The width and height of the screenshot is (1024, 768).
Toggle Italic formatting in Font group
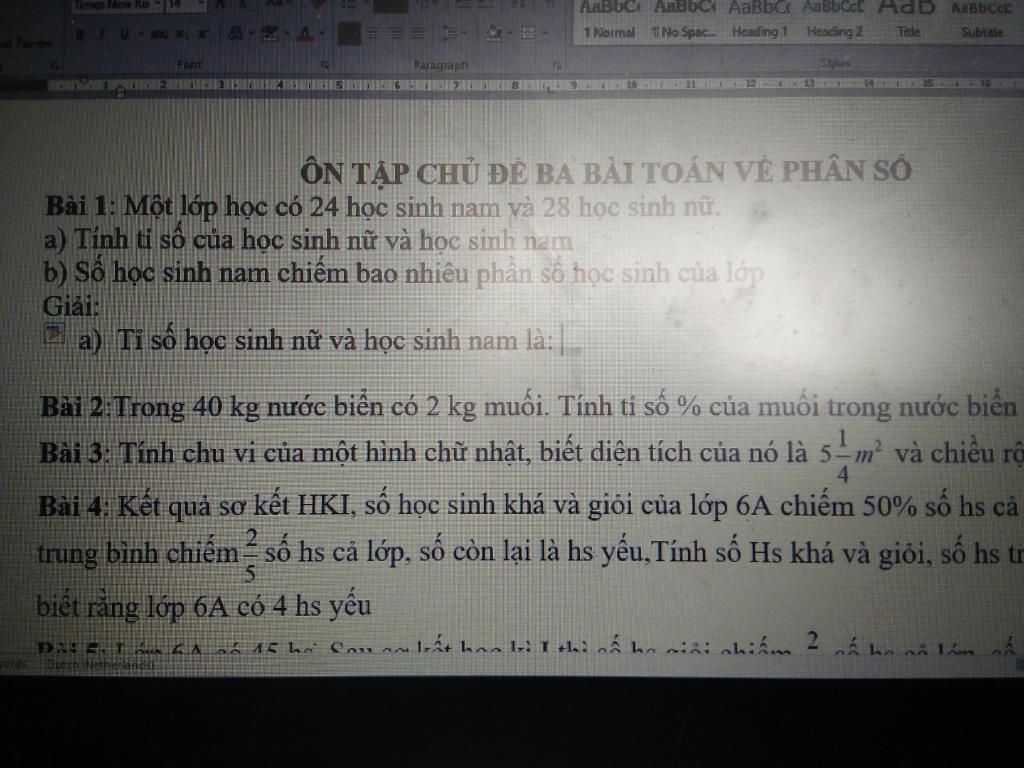pyautogui.click(x=101, y=34)
